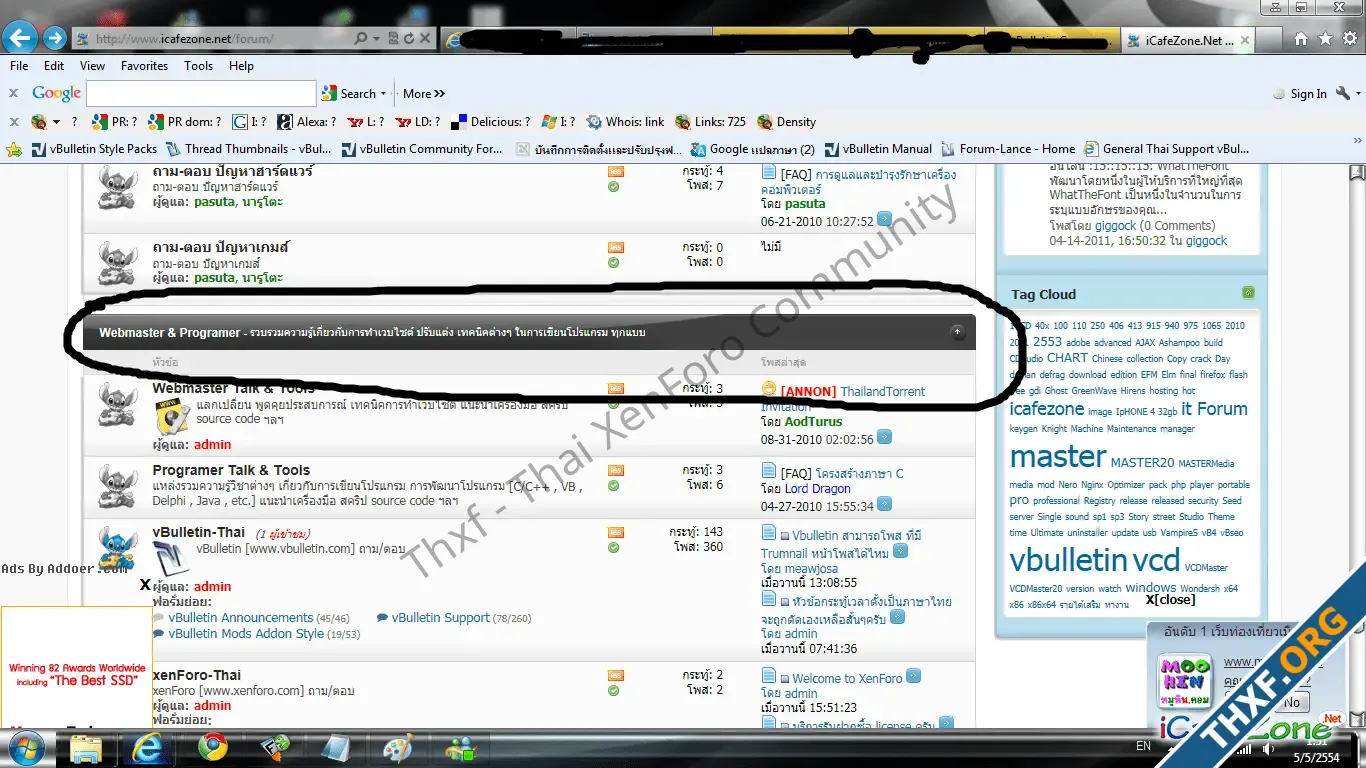Check the Alexa rank toolbar item
Screen dimensions: 1366x768
pyautogui.click(x=307, y=122)
